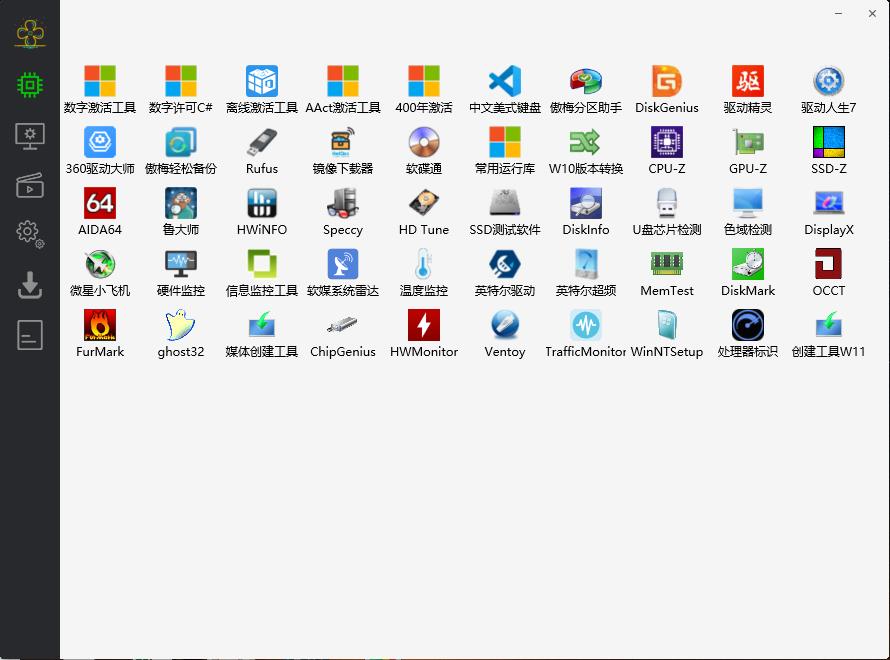
Task: Open the DiskGenius tool icon
Action: pyautogui.click(x=667, y=82)
